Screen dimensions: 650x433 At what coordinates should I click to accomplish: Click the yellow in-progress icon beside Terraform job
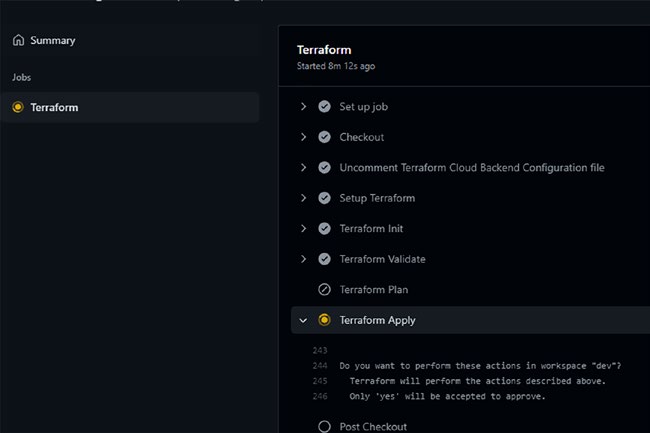18,107
